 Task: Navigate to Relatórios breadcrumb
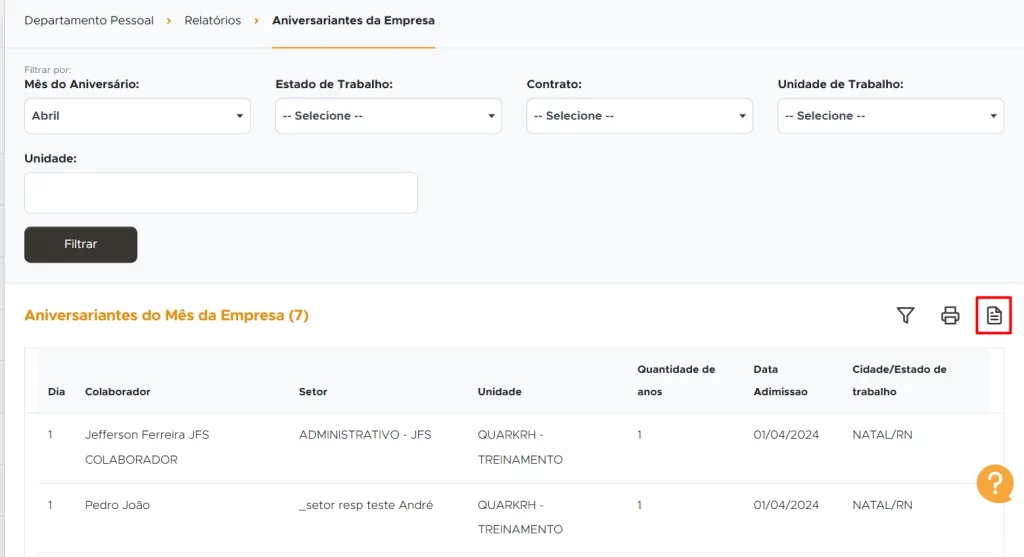point(213,20)
